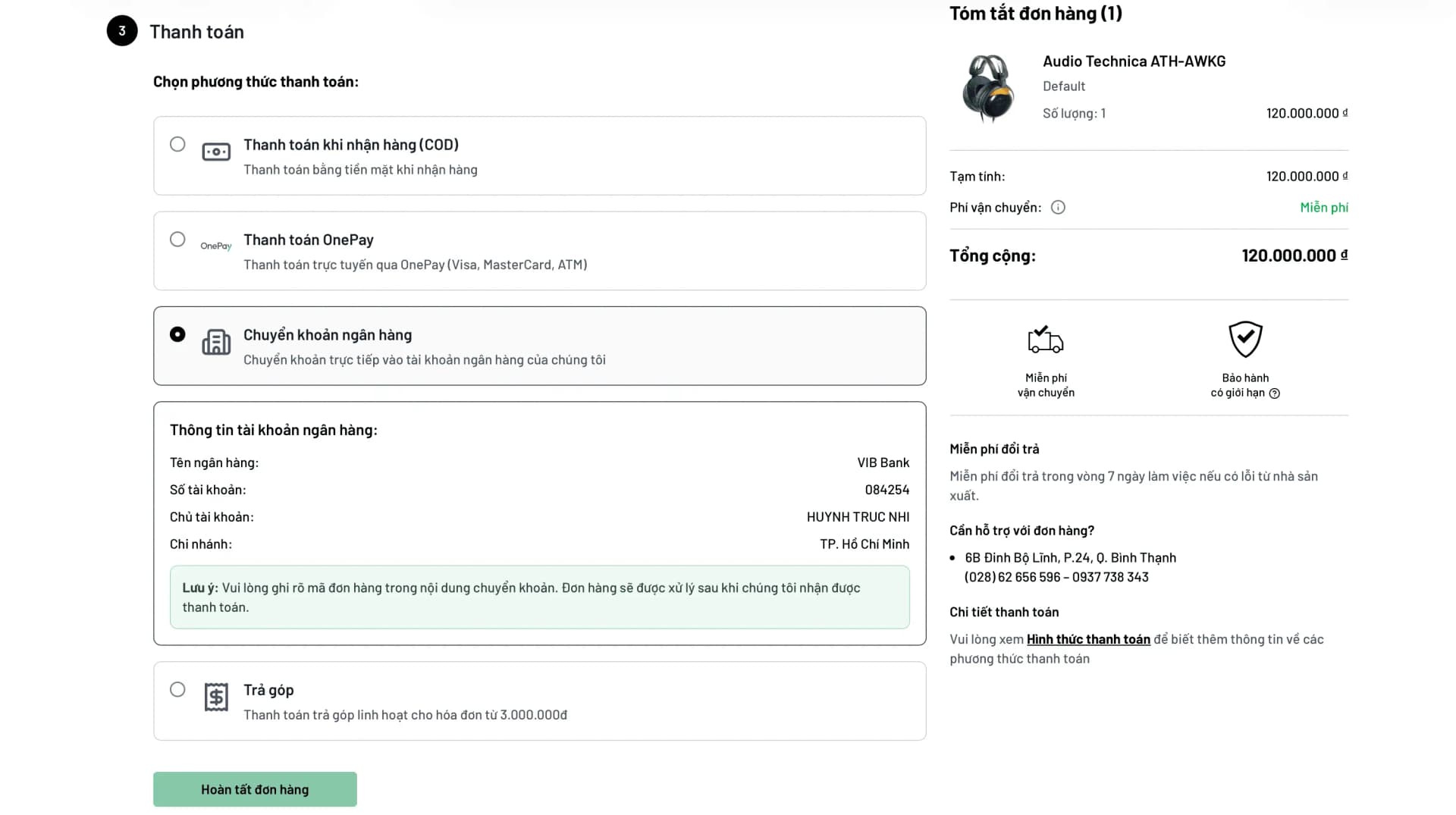Click the Trả góp option title
Image resolution: width=1456 pixels, height=815 pixels.
point(268,690)
